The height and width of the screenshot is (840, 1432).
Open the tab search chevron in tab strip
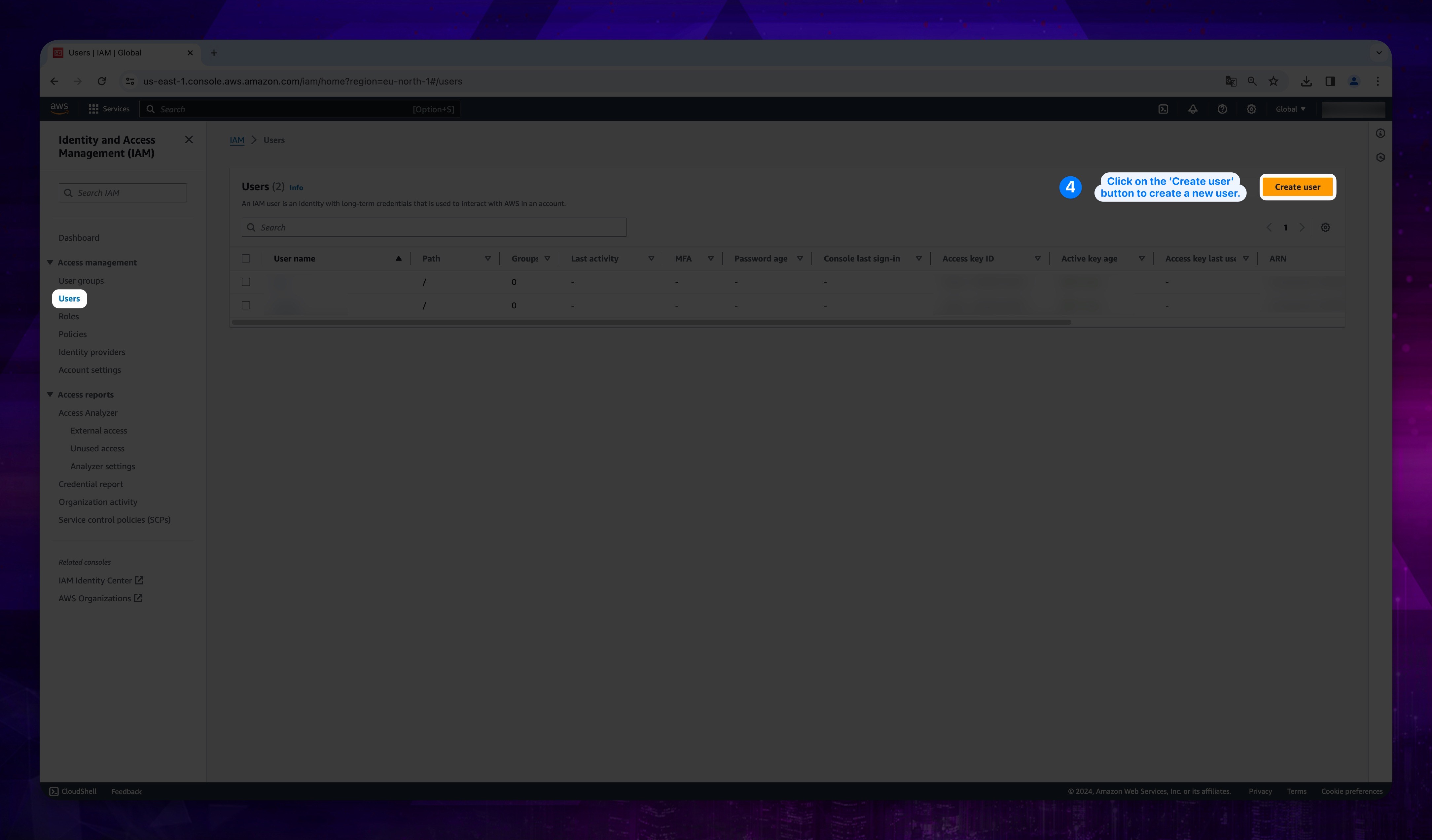(1378, 53)
